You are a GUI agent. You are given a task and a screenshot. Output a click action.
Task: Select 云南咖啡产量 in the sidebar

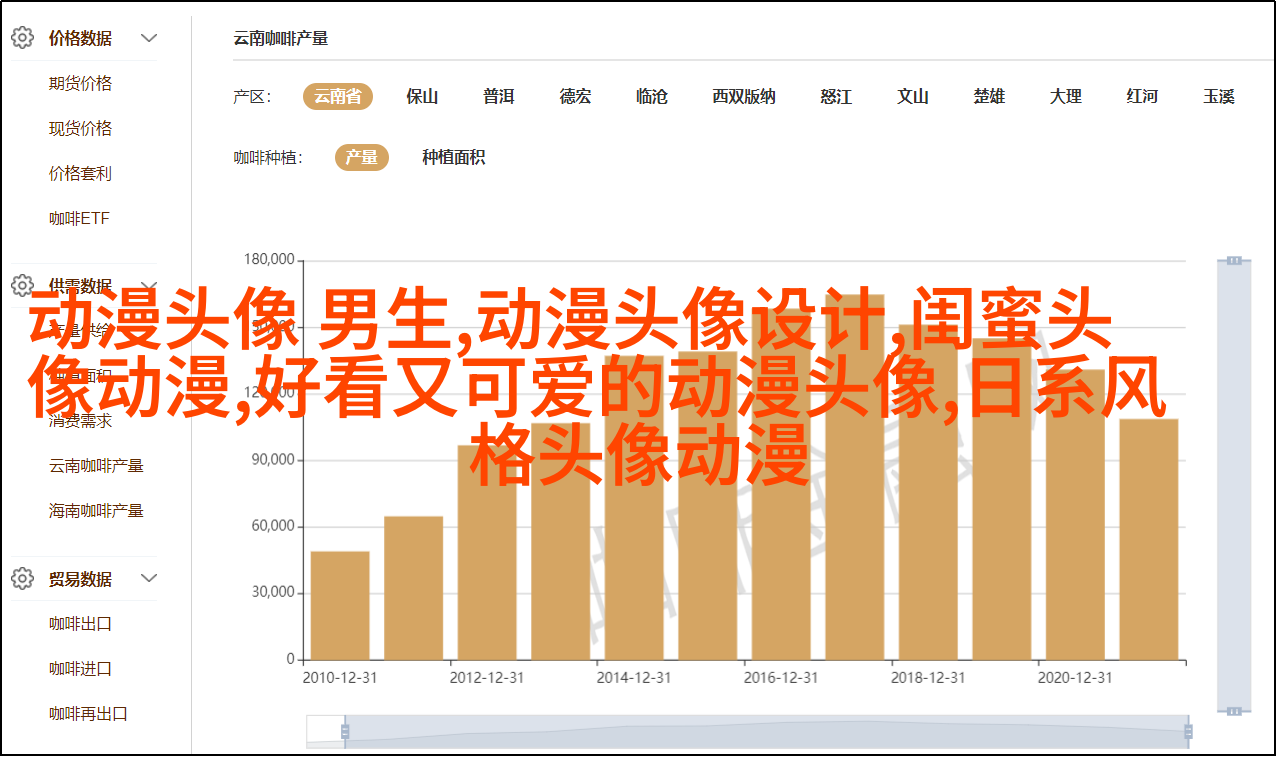96,466
